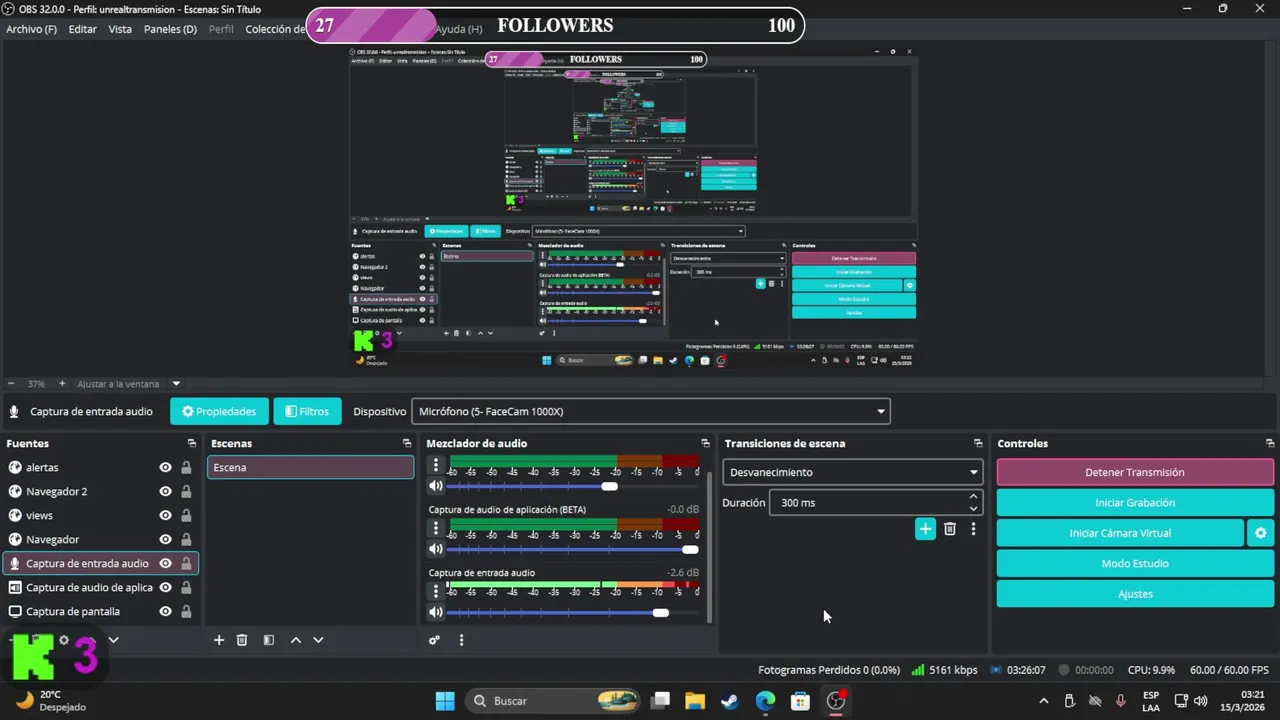Open Propiedades of selected source
1280x720 pixels.
pyautogui.click(x=218, y=411)
